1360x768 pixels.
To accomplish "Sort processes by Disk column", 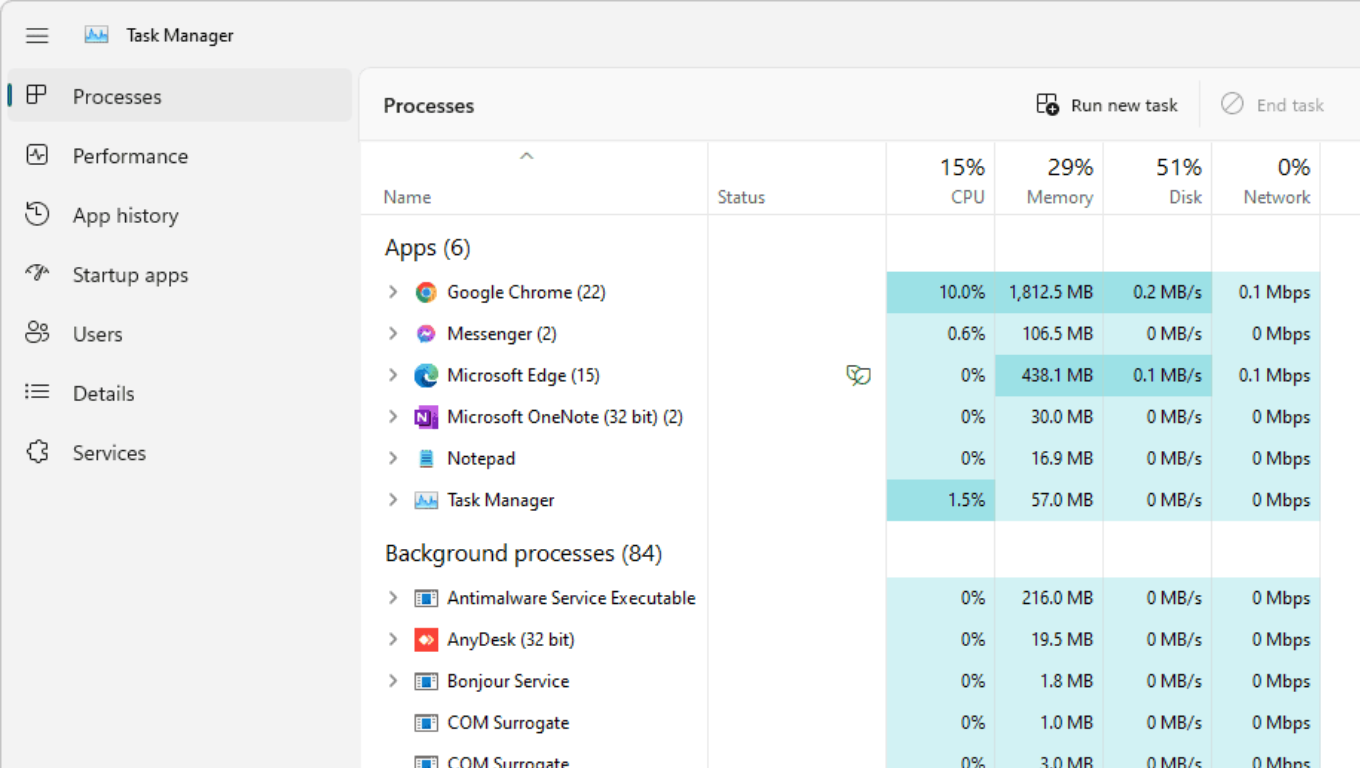I will 1158,180.
